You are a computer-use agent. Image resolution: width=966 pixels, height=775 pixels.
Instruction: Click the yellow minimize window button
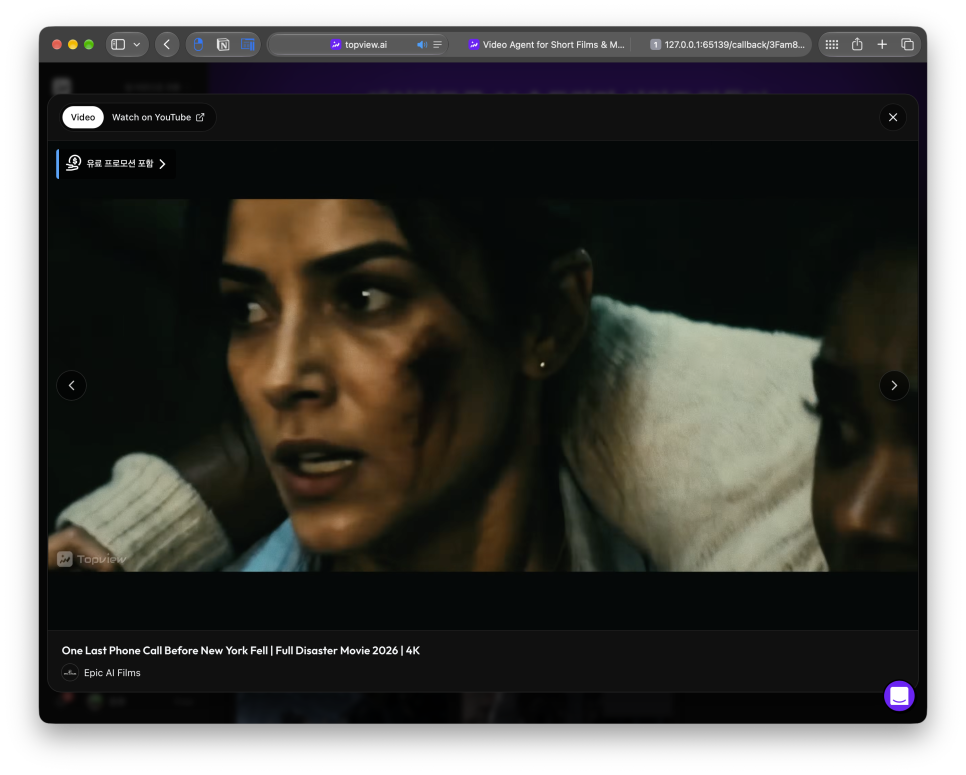(73, 44)
